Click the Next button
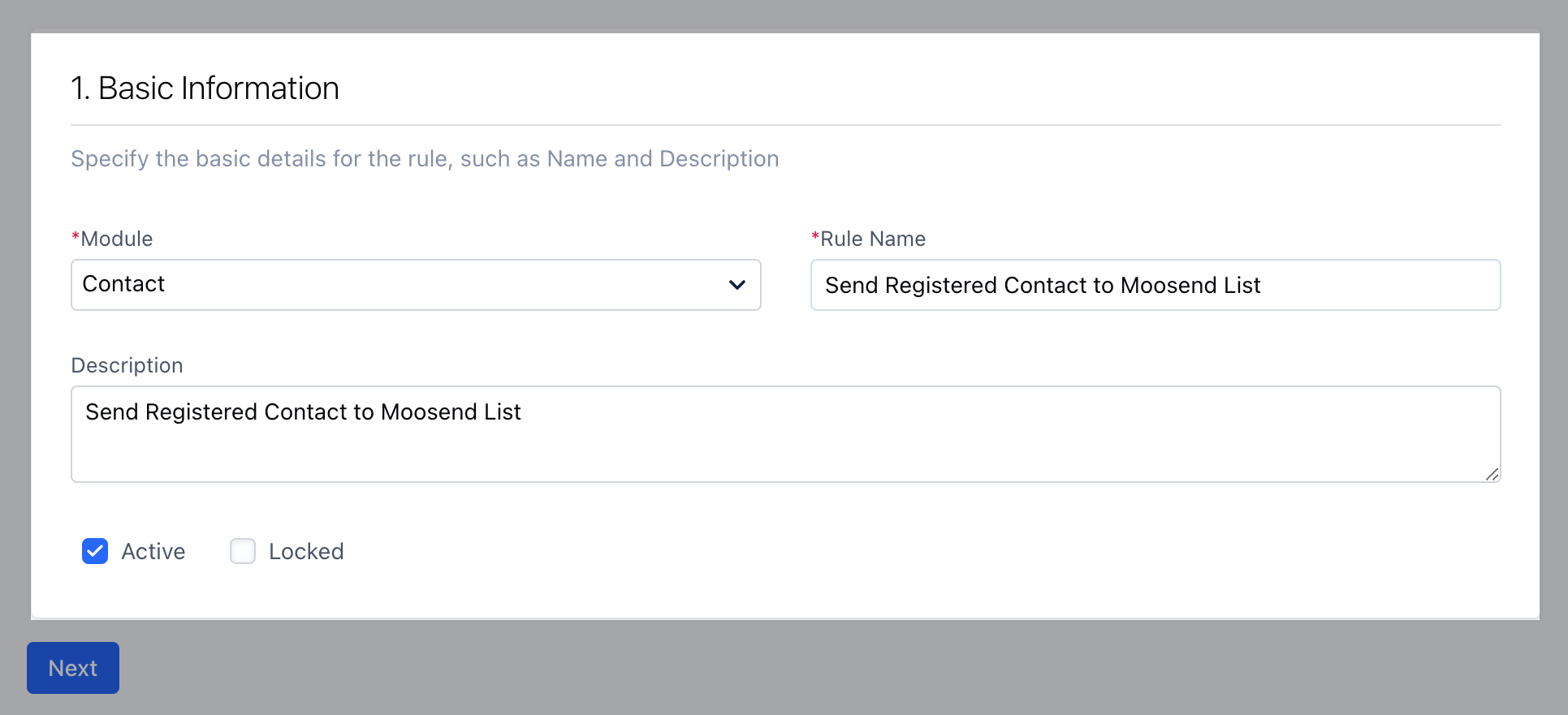The image size is (1568, 715). (x=73, y=668)
